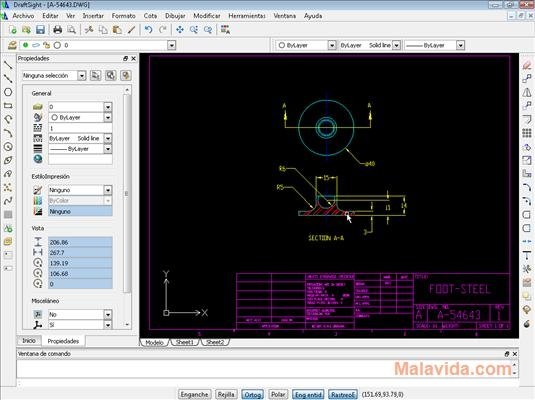This screenshot has height=400, width=535.
Task: Toggle the Ortog status button
Action: [252, 395]
